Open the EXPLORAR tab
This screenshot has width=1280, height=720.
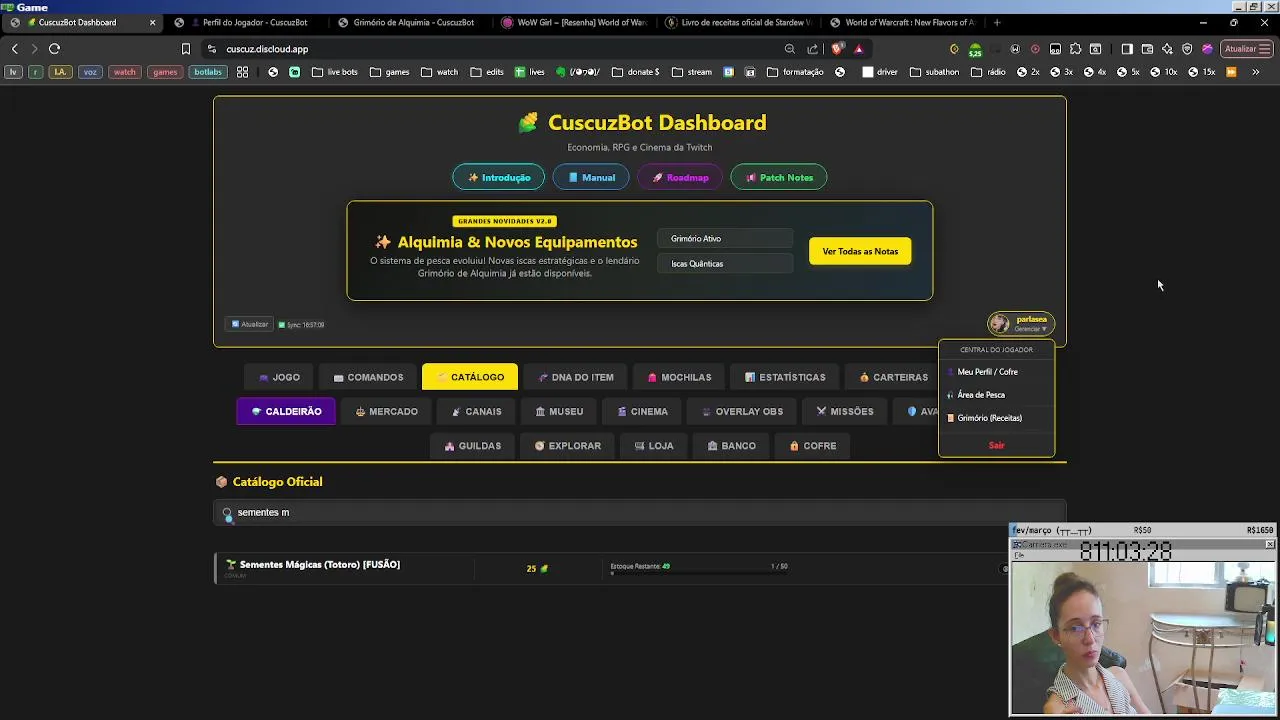(x=568, y=445)
